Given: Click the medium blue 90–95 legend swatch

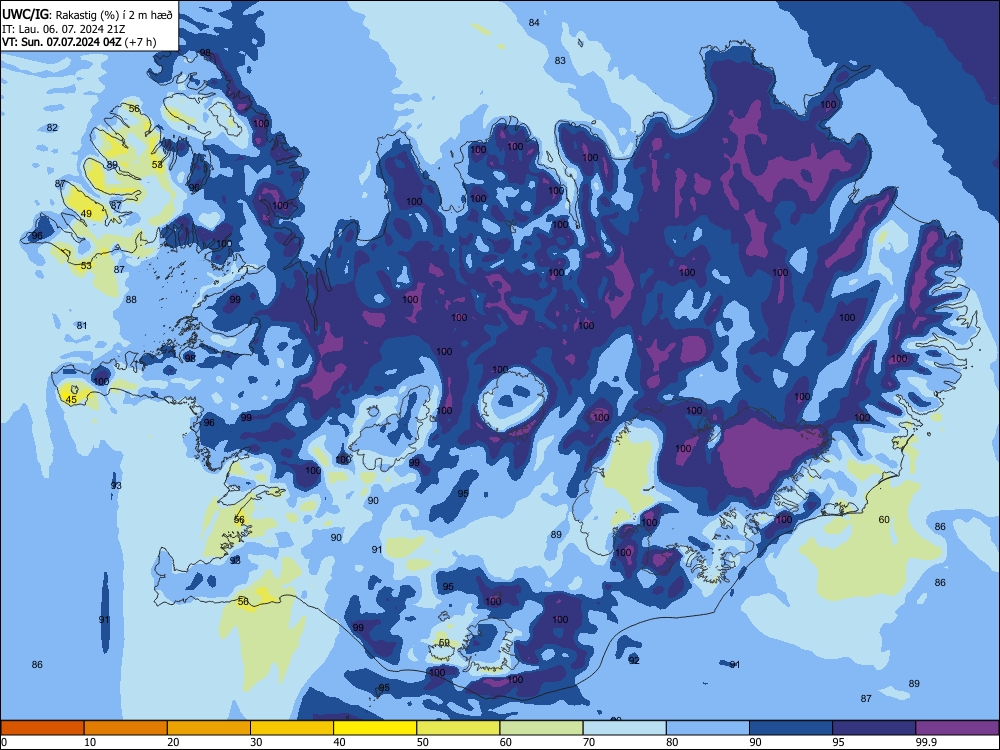Looking at the screenshot, I should point(791,728).
